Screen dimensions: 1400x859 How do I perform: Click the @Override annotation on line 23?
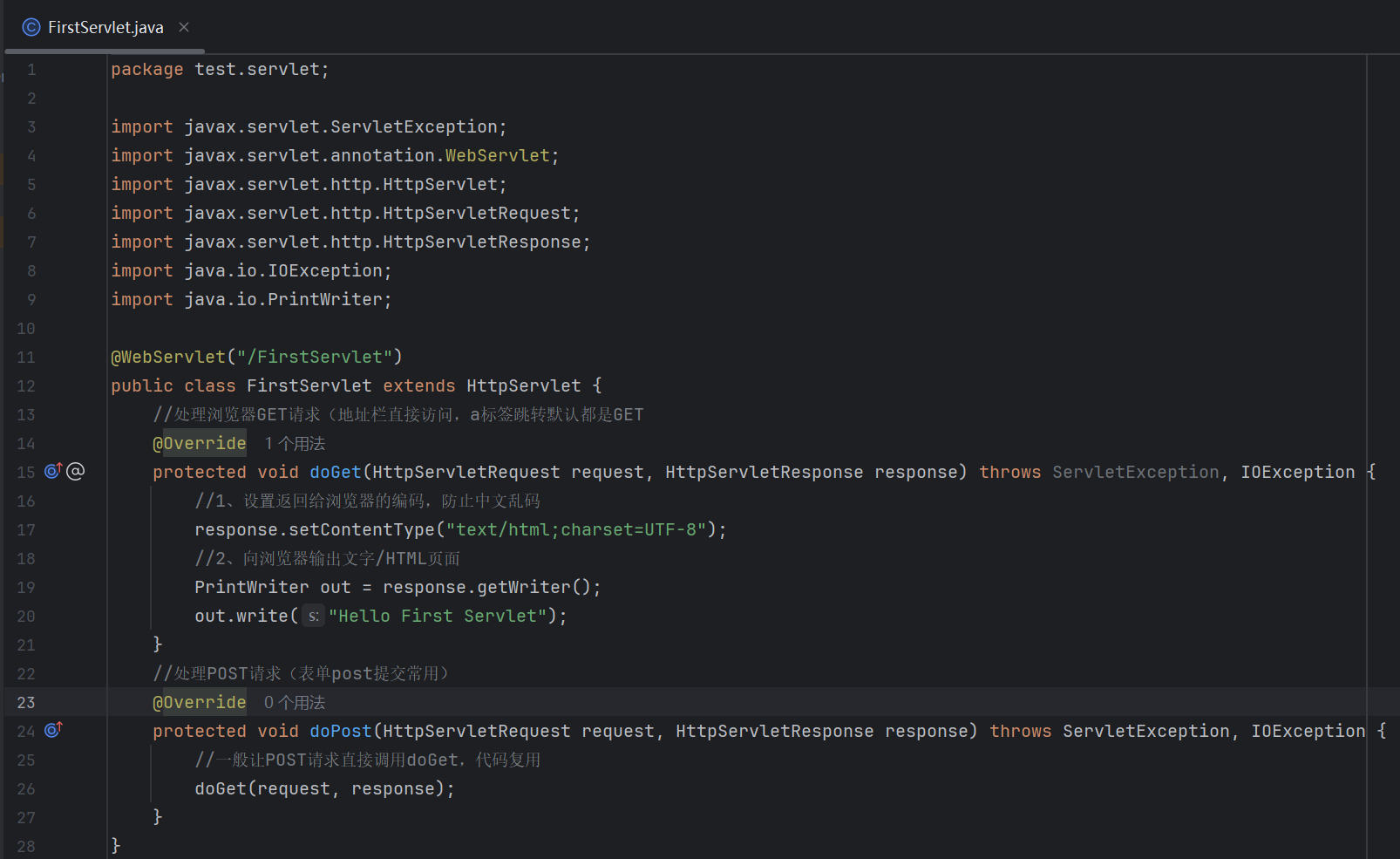(200, 703)
